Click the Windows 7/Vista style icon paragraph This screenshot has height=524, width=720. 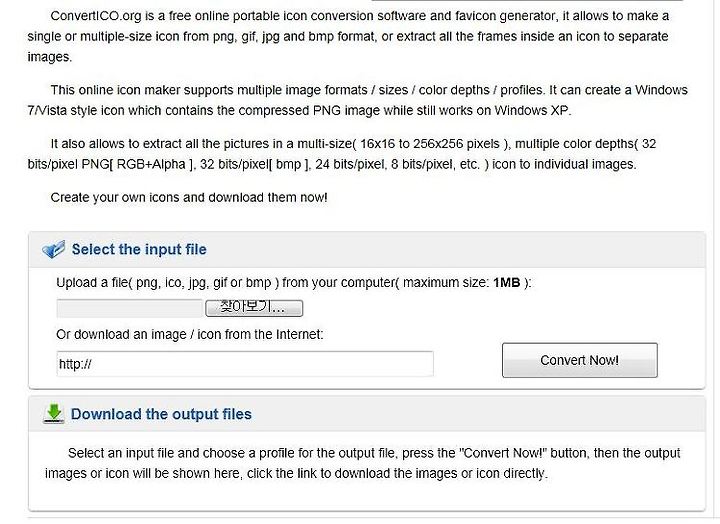point(358,100)
